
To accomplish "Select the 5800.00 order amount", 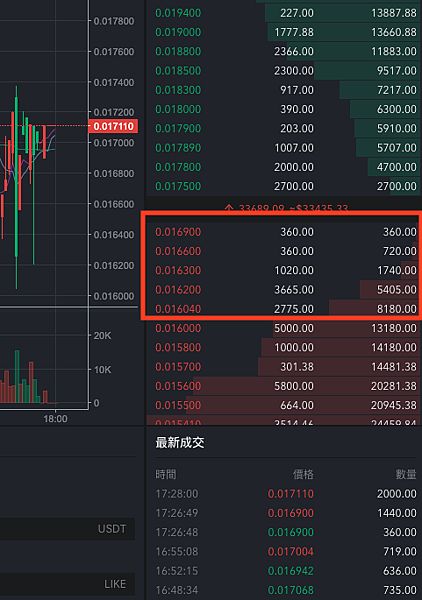I will point(294,386).
